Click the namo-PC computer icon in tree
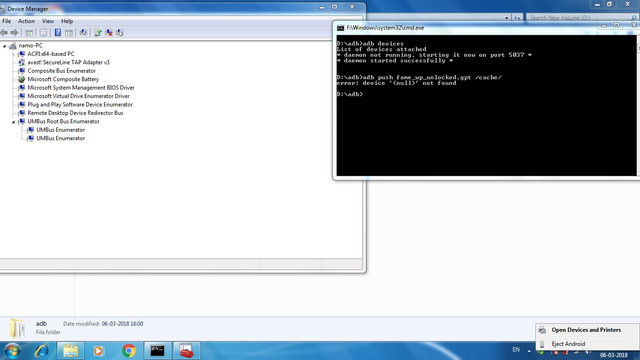640x360 pixels. pos(13,46)
